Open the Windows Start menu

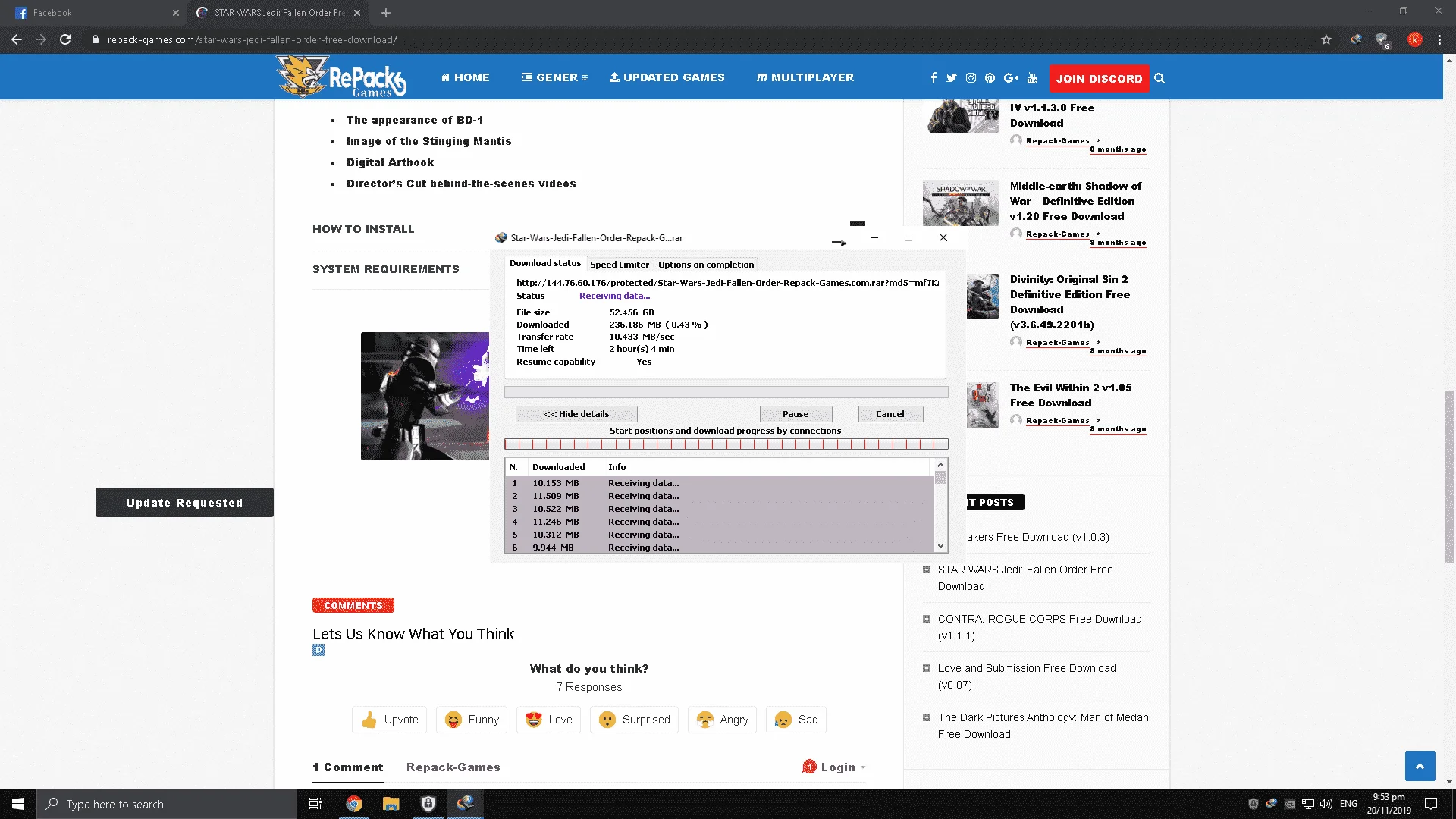pyautogui.click(x=18, y=804)
